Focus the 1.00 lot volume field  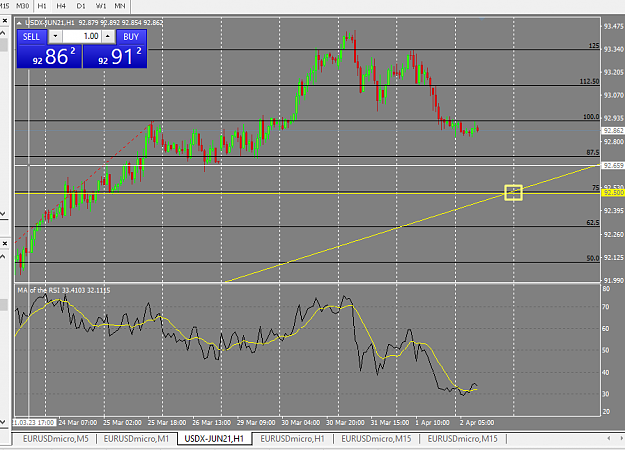tap(81, 36)
